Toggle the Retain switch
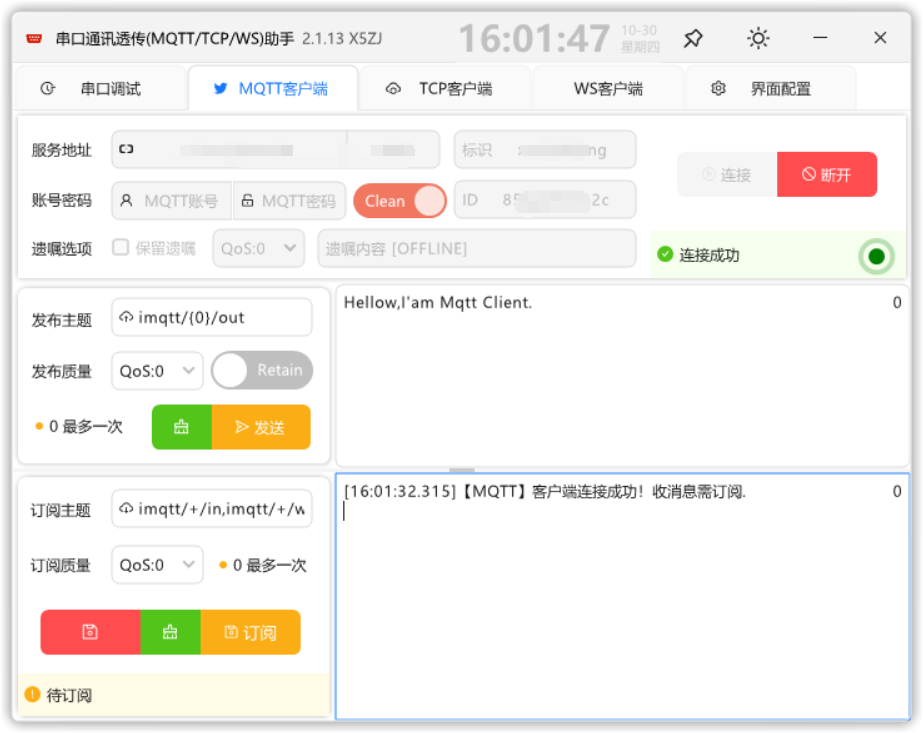Image resolution: width=923 pixels, height=733 pixels. pos(262,370)
